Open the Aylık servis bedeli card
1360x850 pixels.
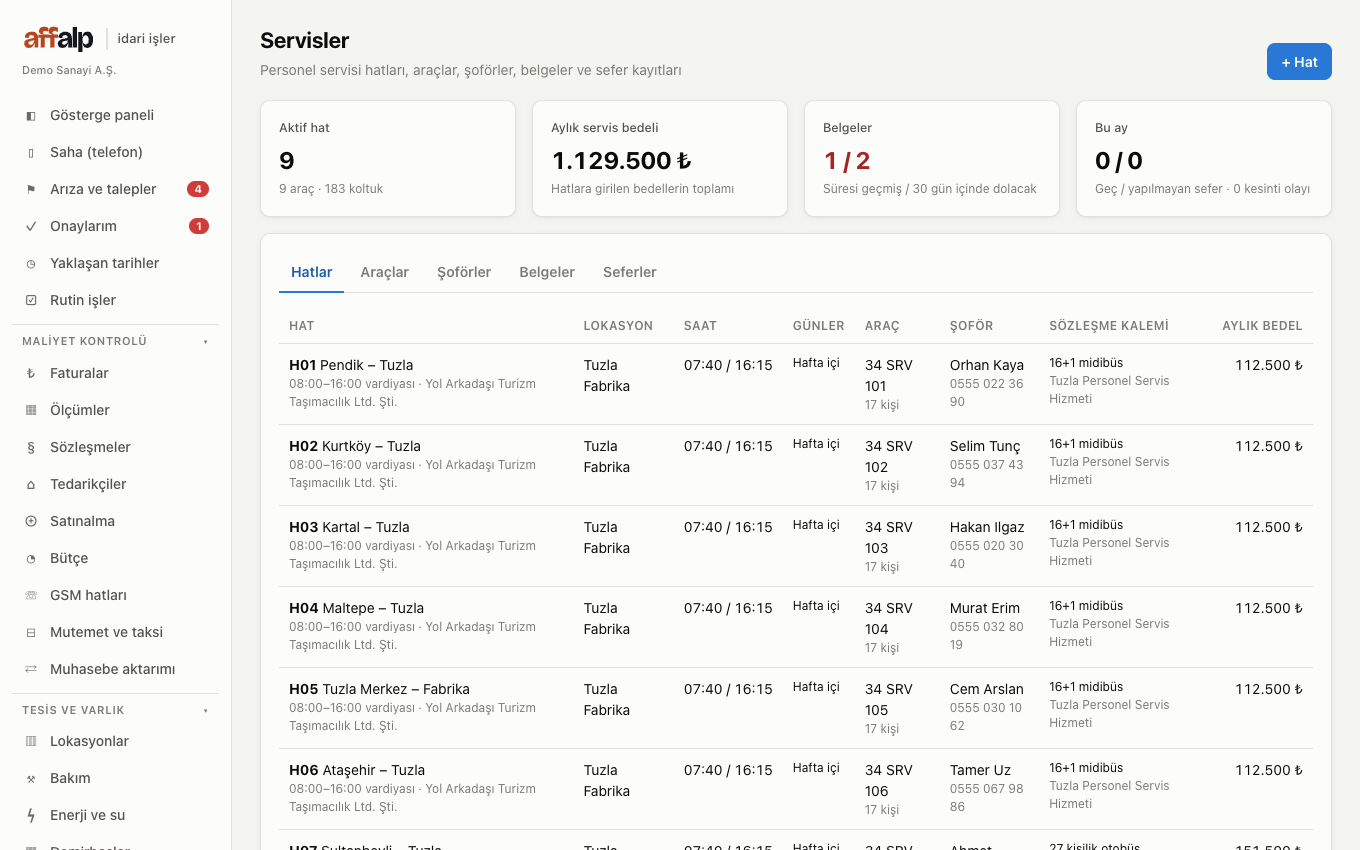click(660, 158)
